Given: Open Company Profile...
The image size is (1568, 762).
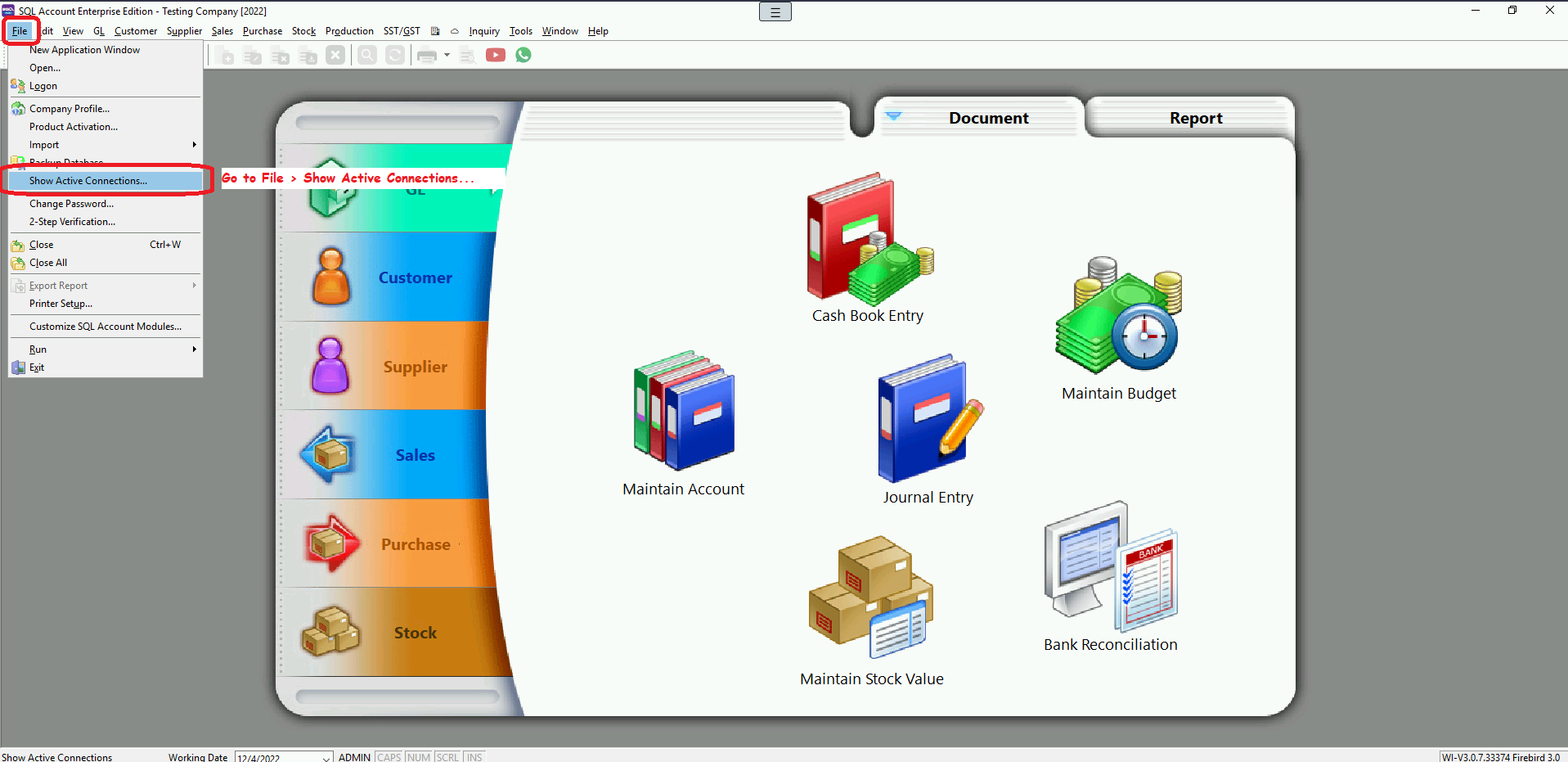Looking at the screenshot, I should tap(105, 109).
